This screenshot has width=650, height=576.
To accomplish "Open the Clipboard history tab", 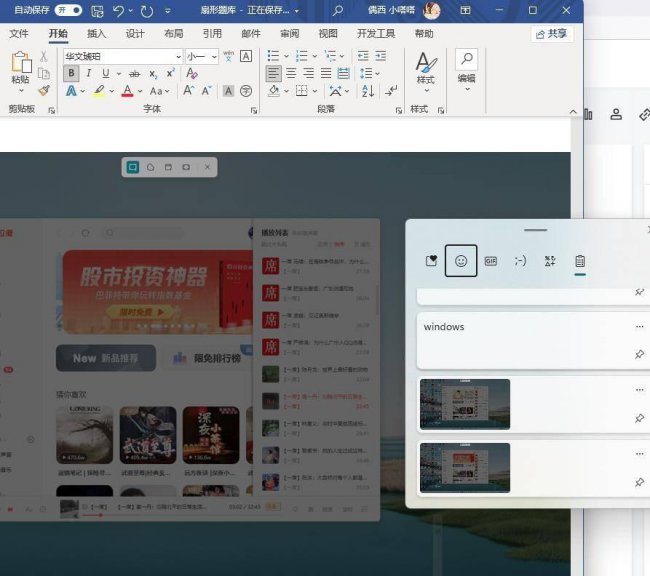I will (x=580, y=261).
